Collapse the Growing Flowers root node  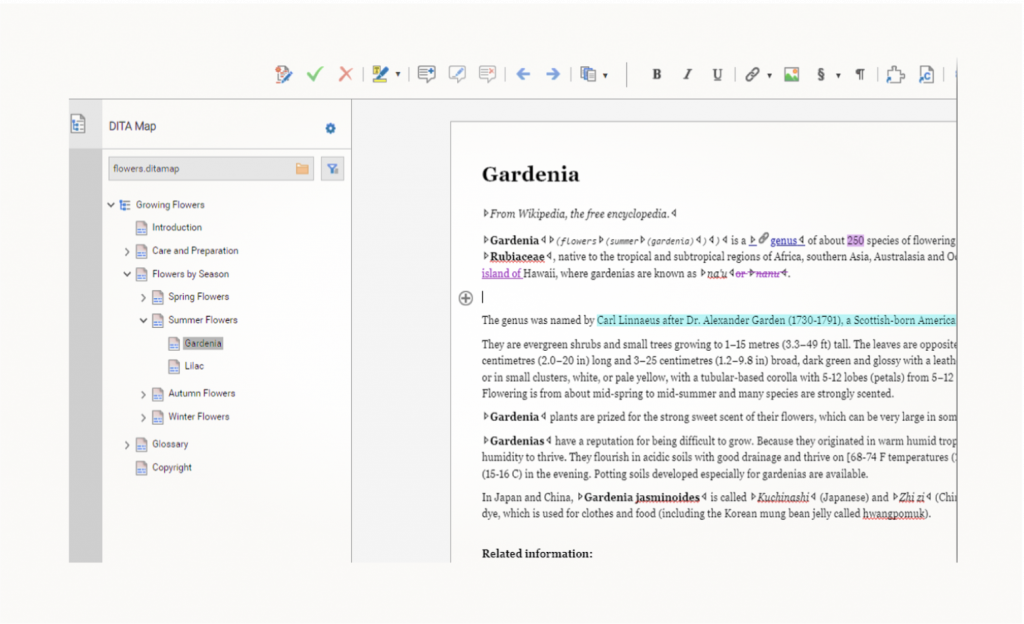[x=111, y=205]
